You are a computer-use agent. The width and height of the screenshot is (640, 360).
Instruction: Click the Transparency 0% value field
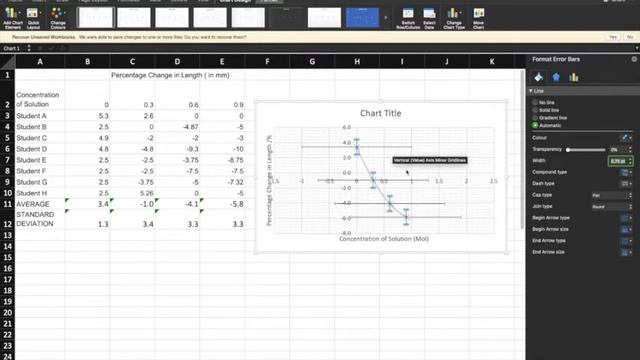618,149
